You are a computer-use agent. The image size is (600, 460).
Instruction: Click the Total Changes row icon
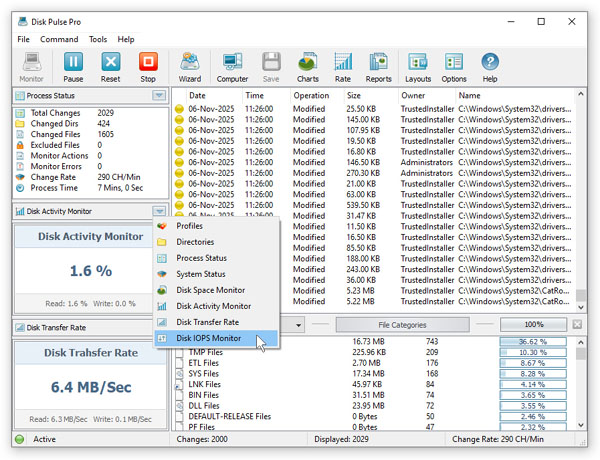pos(20,113)
